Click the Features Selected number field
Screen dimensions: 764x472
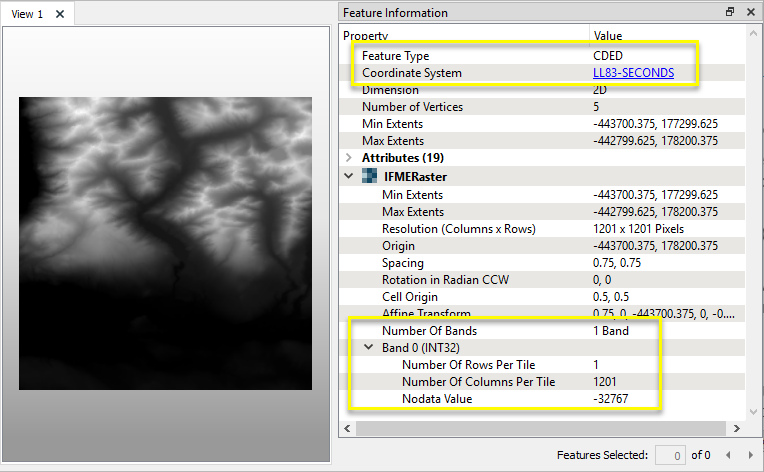point(669,455)
